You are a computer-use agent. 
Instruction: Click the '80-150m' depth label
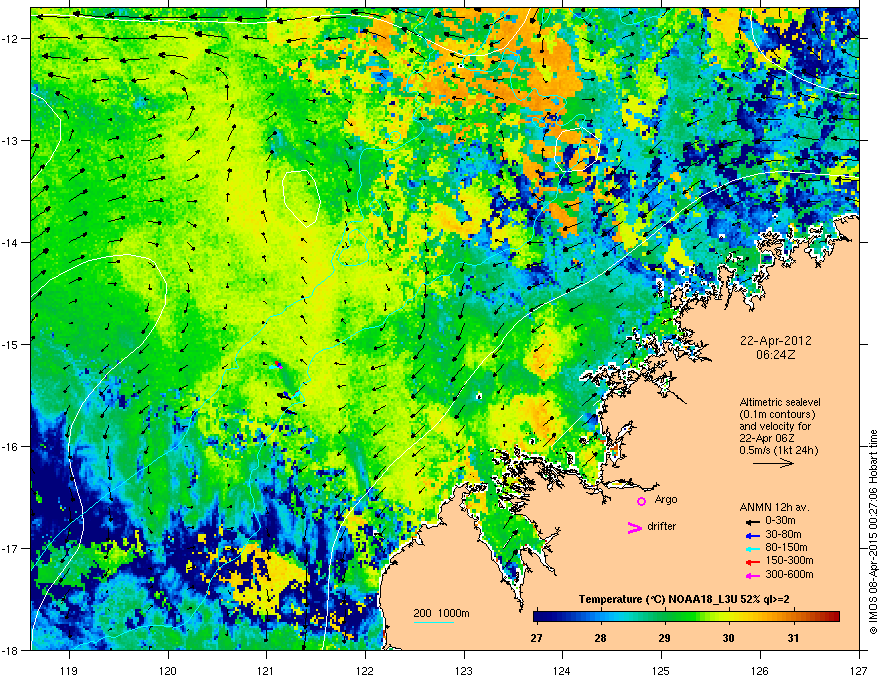tap(786, 548)
